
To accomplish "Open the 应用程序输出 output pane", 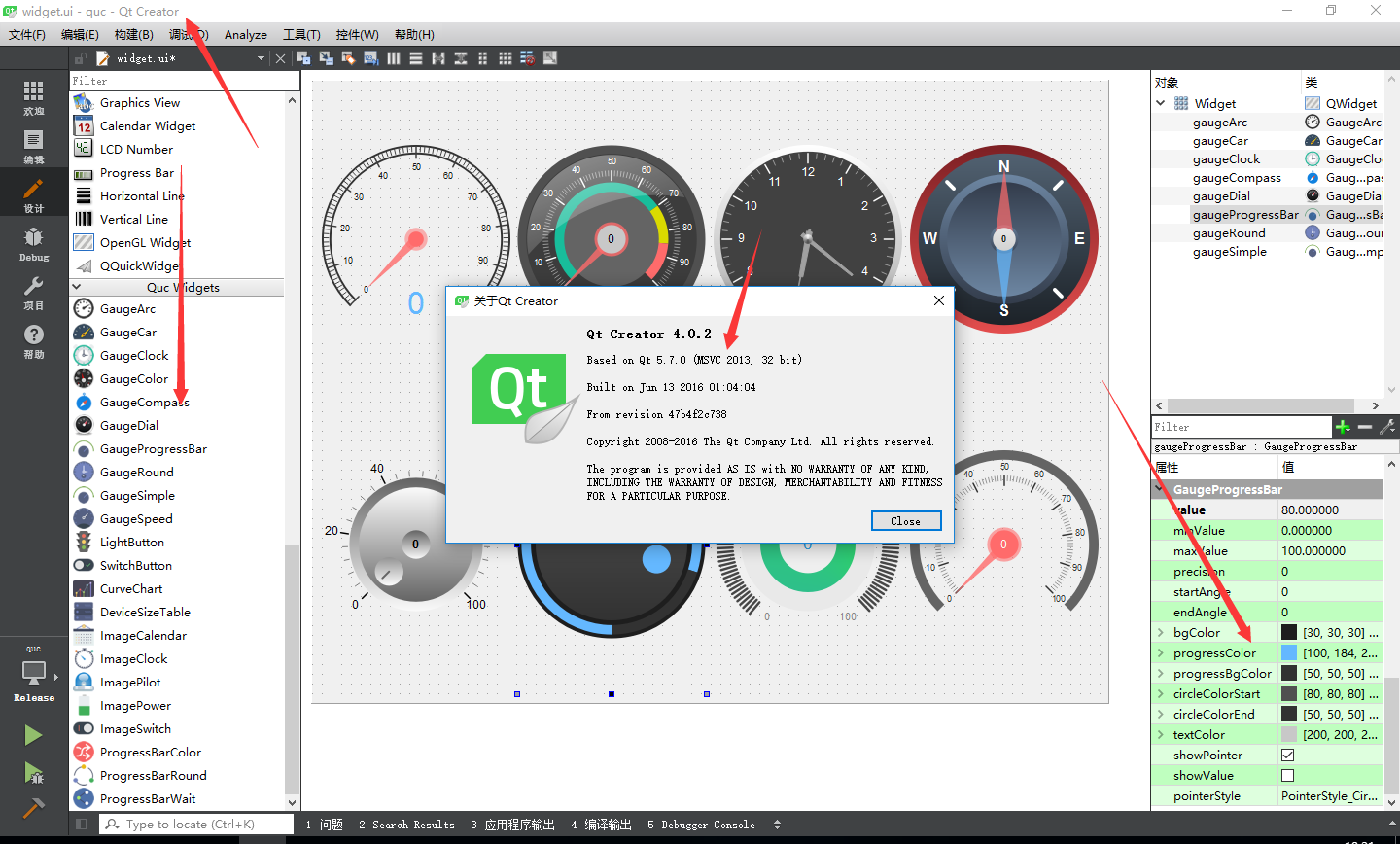I will pyautogui.click(x=512, y=825).
